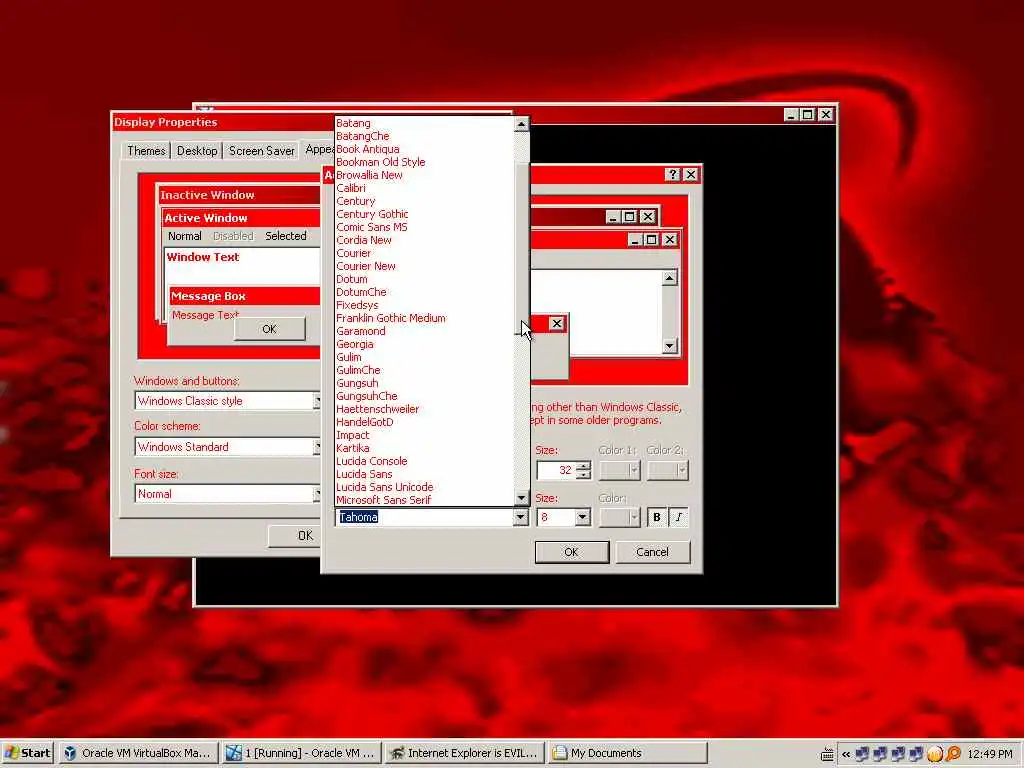Decrease the item Size 32 spinner
Image resolution: width=1024 pixels, height=768 pixels.
click(x=584, y=475)
